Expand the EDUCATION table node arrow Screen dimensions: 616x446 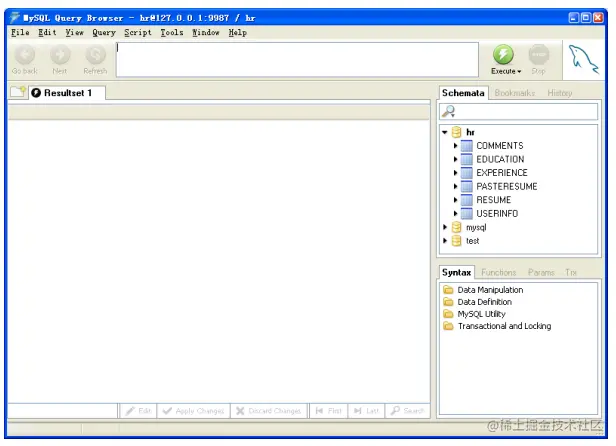point(455,159)
